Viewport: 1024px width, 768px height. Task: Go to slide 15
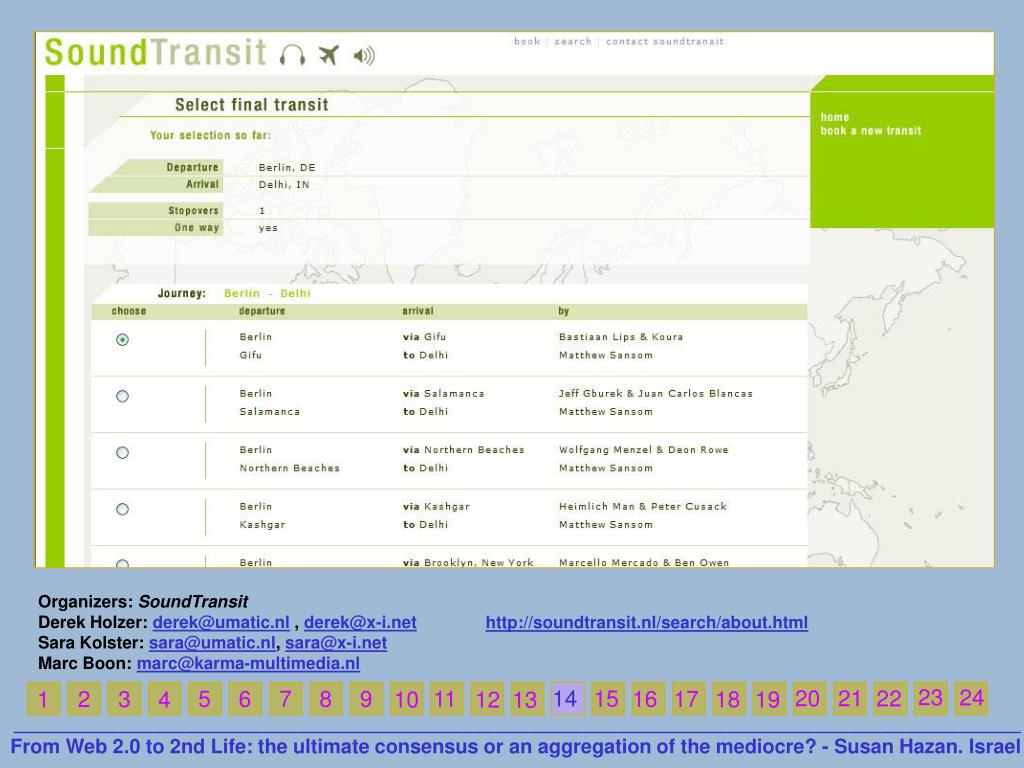[x=607, y=699]
